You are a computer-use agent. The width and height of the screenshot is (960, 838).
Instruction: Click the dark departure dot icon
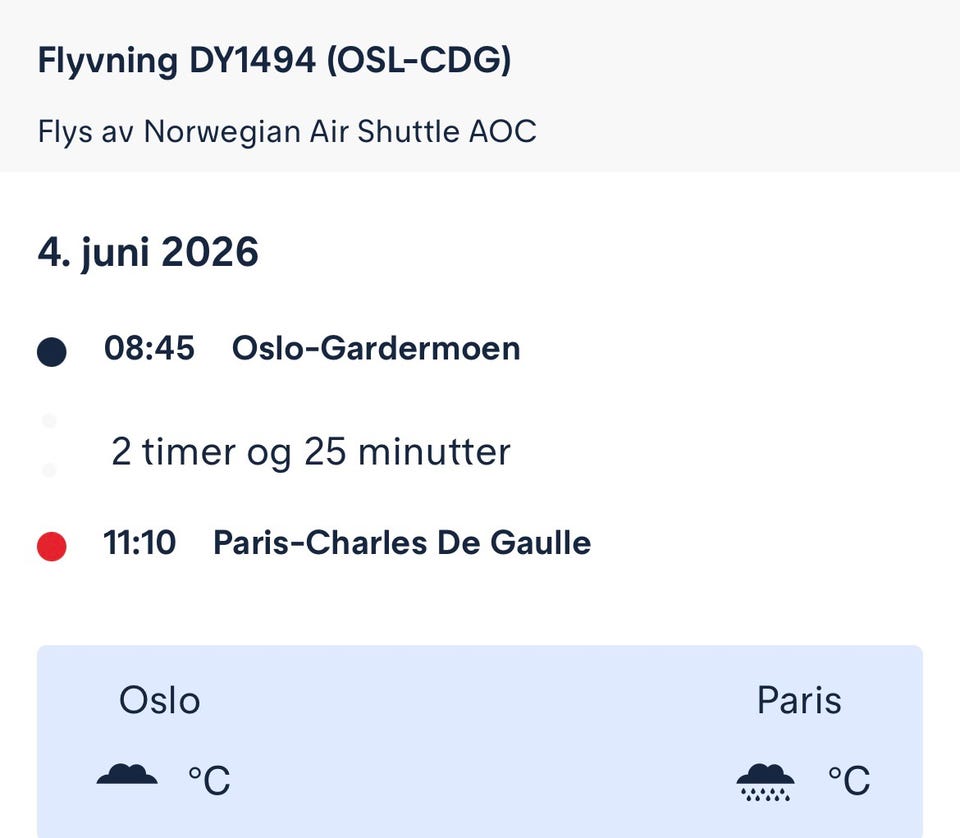click(x=51, y=352)
